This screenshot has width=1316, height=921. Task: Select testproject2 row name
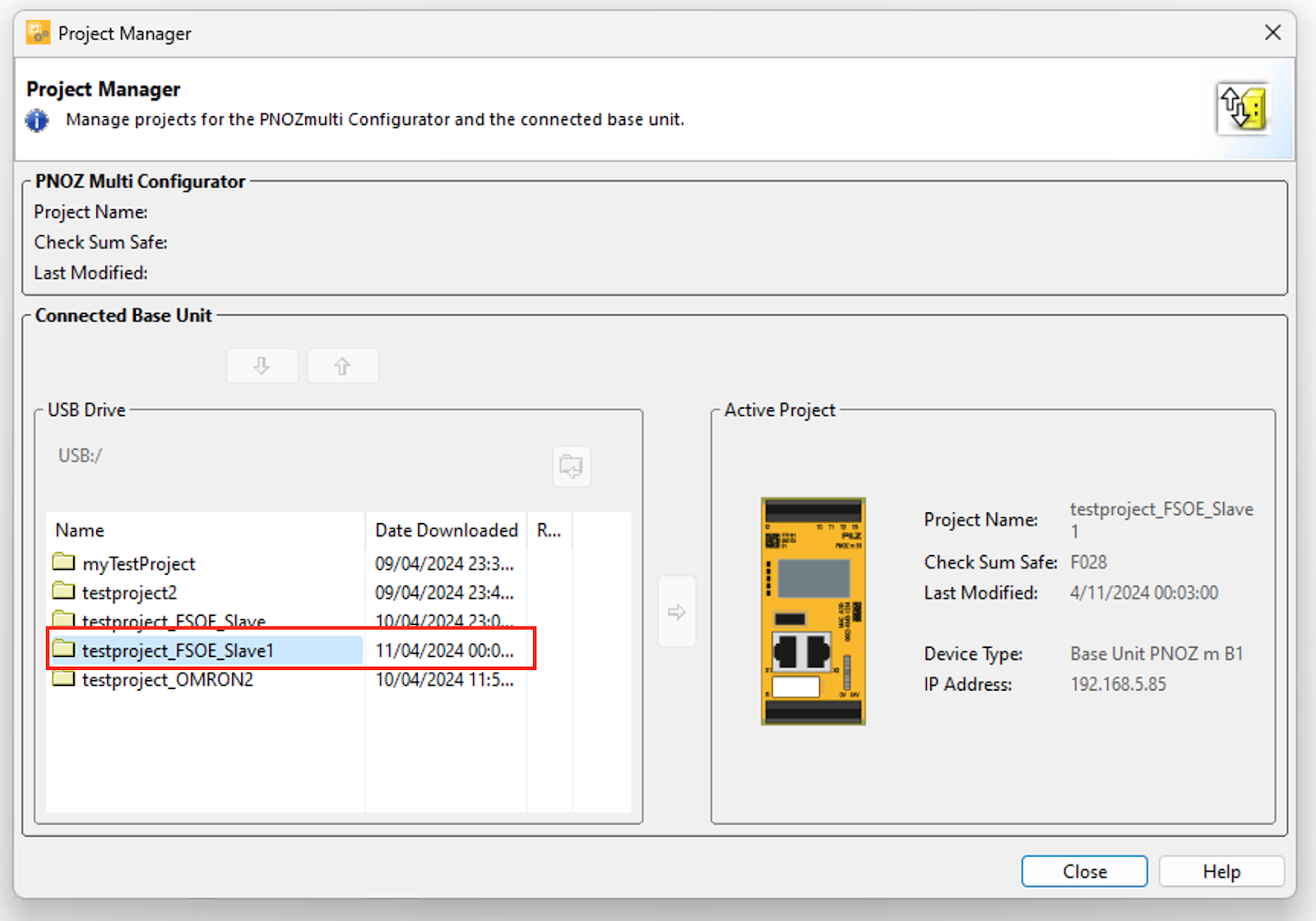tap(129, 593)
